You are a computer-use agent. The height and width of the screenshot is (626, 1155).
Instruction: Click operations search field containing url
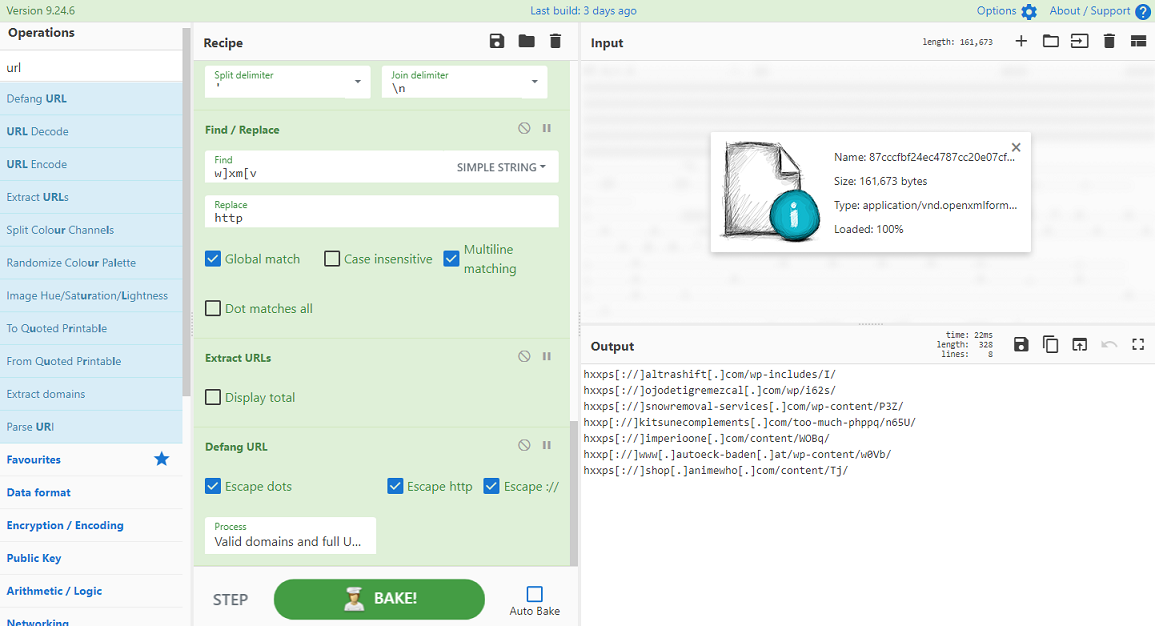(91, 67)
